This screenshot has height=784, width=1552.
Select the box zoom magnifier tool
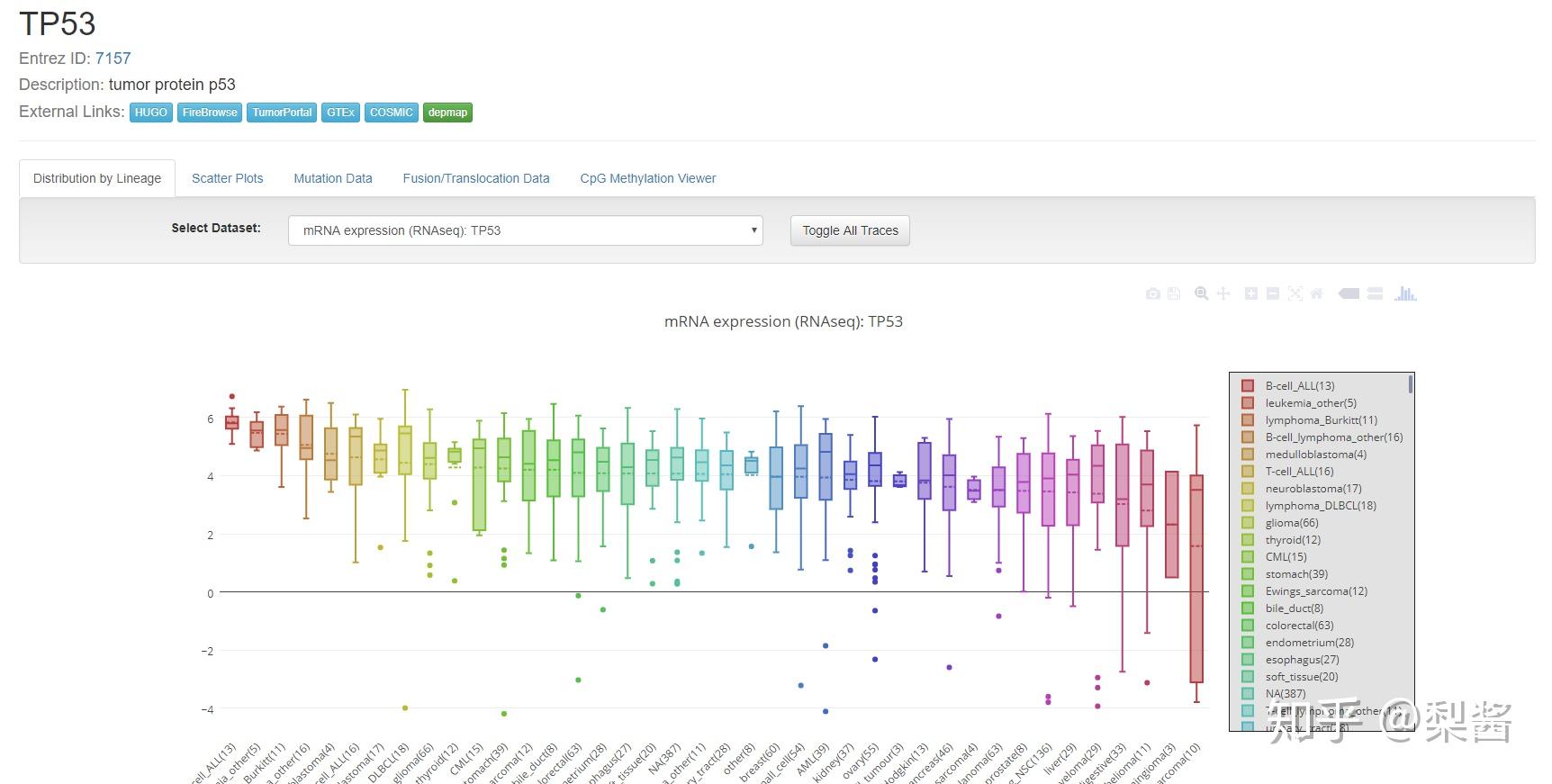1201,293
